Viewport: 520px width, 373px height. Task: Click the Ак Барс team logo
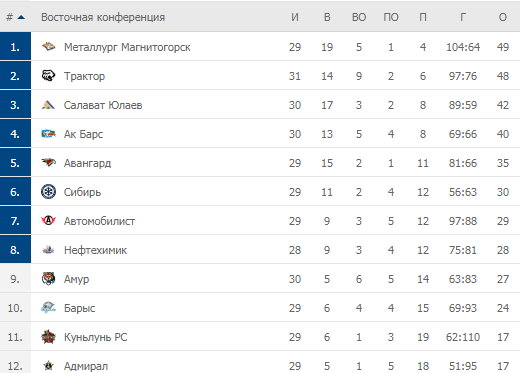pyautogui.click(x=48, y=134)
